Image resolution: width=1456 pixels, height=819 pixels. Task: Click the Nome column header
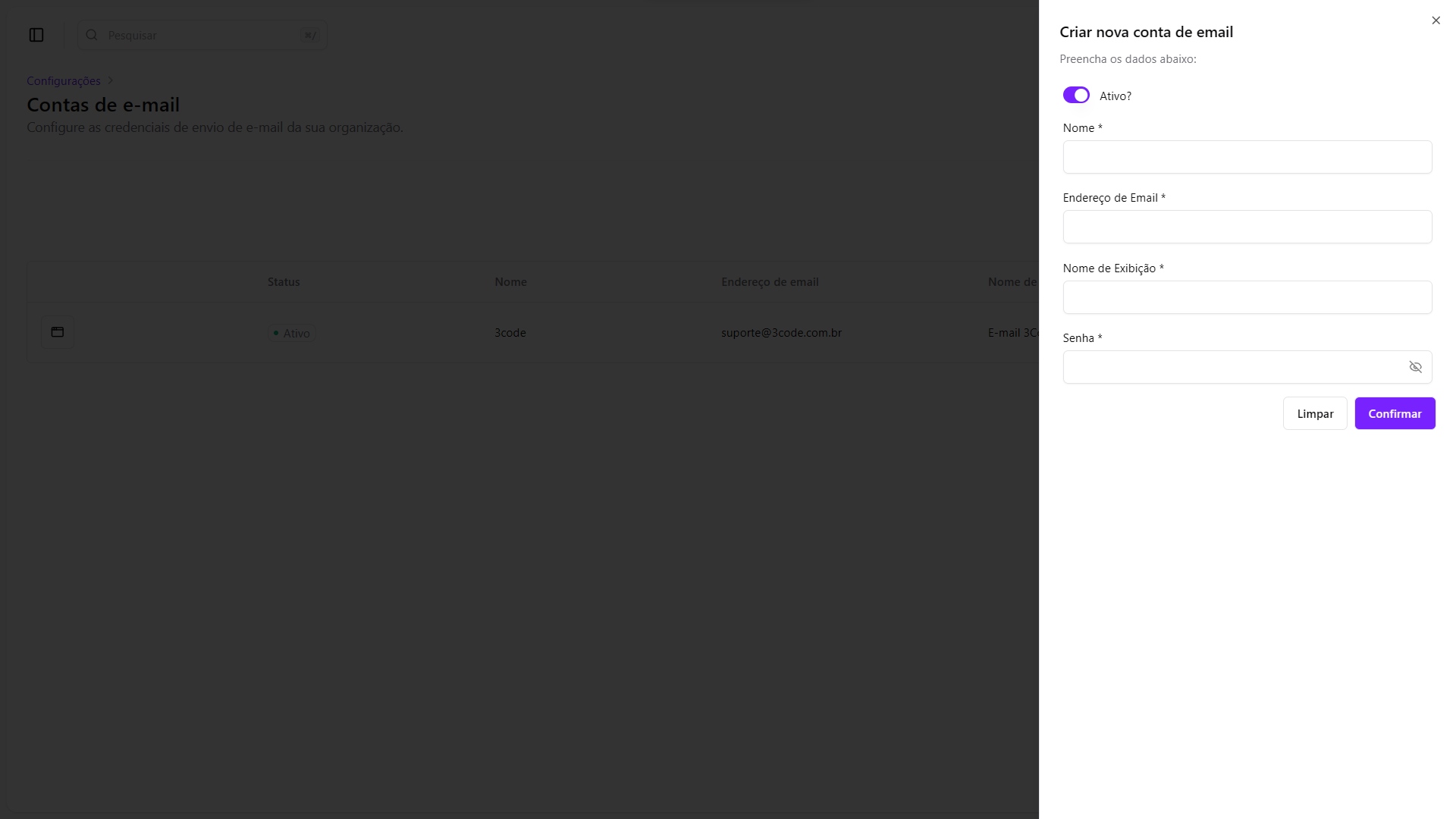510,282
